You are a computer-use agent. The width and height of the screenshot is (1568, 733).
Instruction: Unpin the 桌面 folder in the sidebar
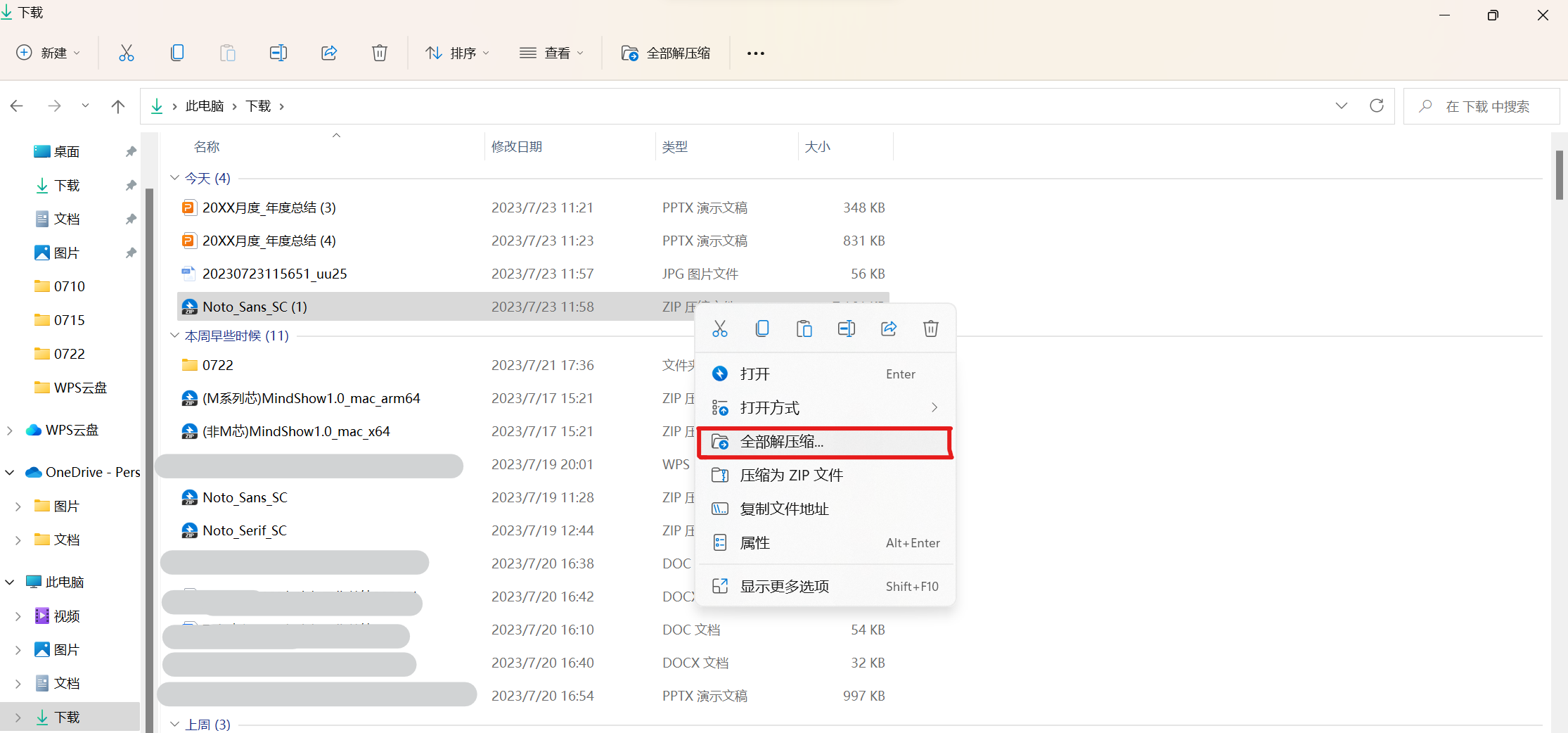click(x=131, y=151)
